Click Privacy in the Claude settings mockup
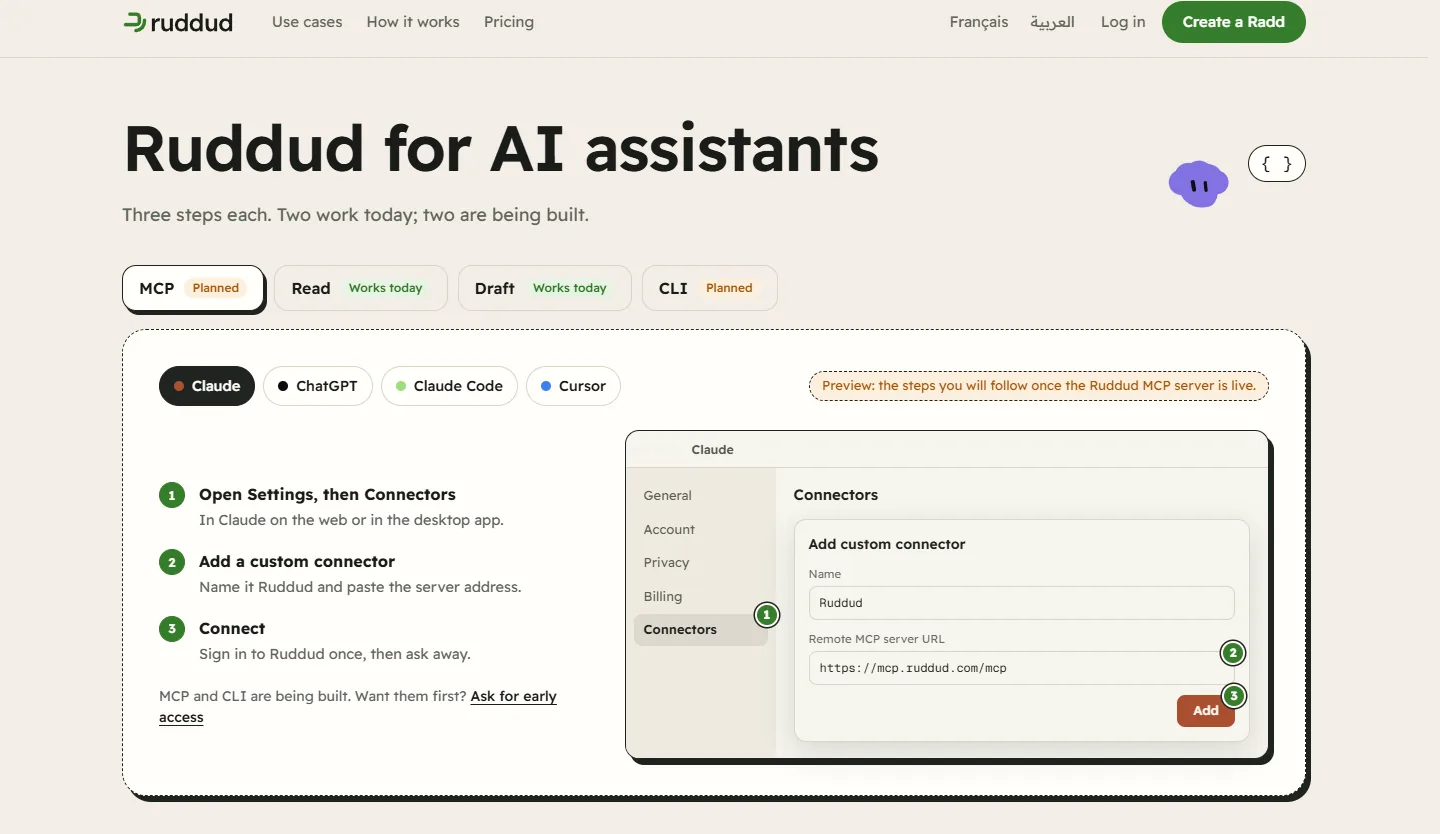The width and height of the screenshot is (1440, 834). tap(667, 562)
